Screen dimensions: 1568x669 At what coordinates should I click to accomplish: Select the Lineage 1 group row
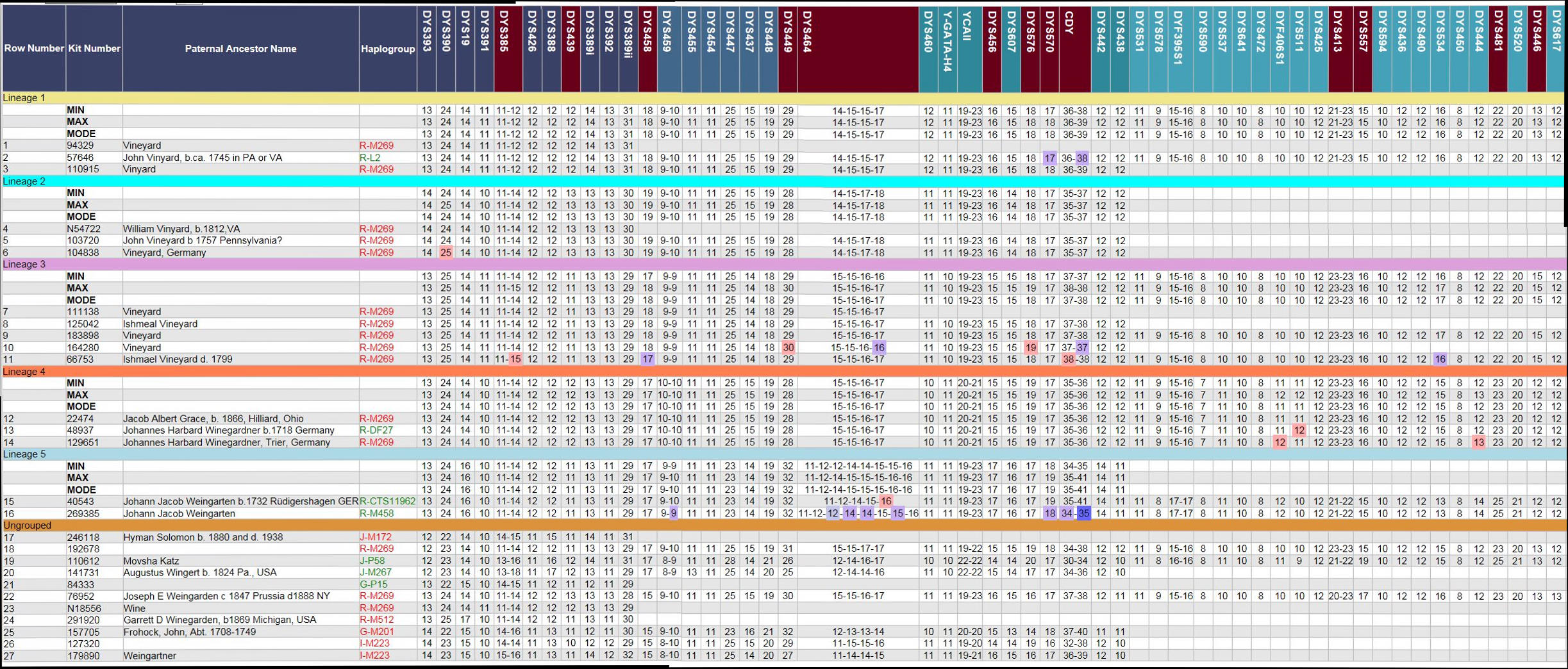pyautogui.click(x=783, y=98)
